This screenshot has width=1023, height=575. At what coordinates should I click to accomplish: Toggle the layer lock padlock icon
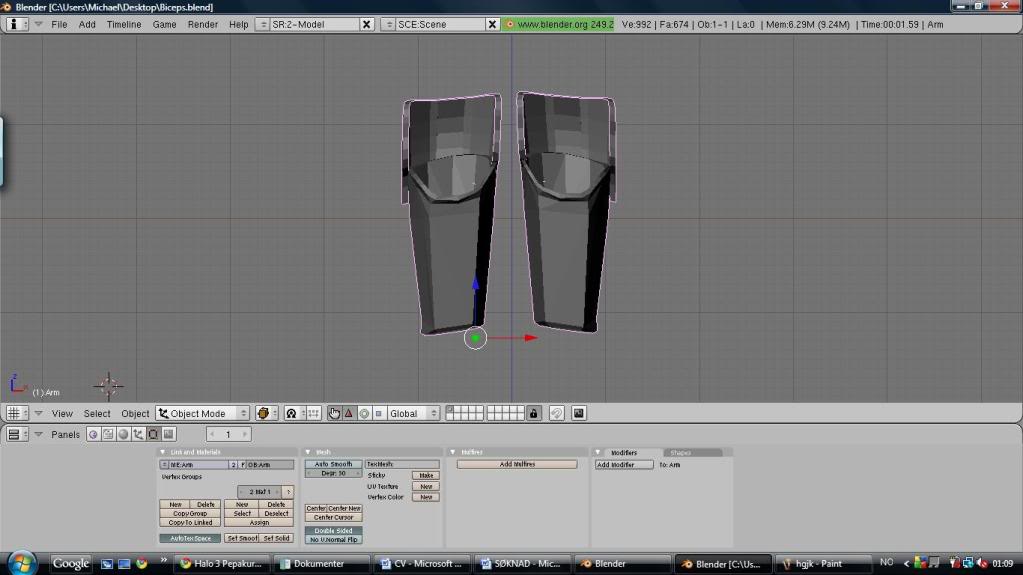tap(534, 413)
